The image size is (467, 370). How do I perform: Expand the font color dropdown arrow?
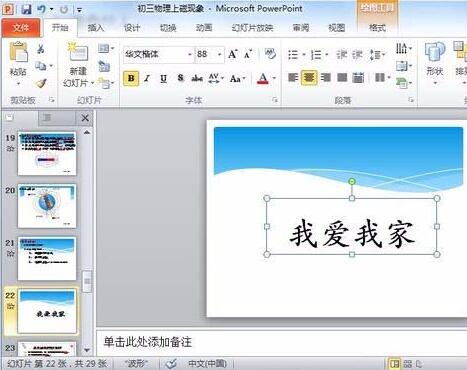click(x=274, y=79)
